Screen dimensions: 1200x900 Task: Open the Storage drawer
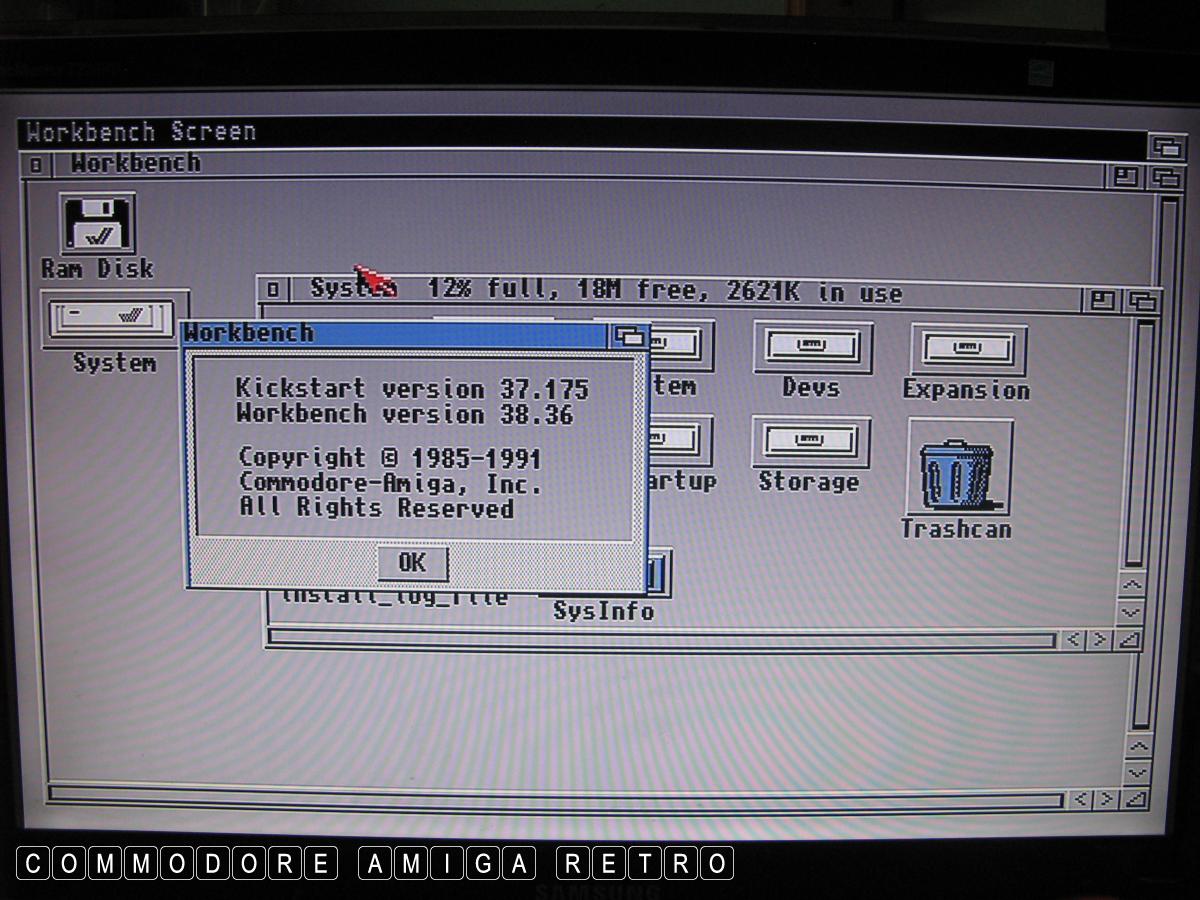click(x=810, y=442)
